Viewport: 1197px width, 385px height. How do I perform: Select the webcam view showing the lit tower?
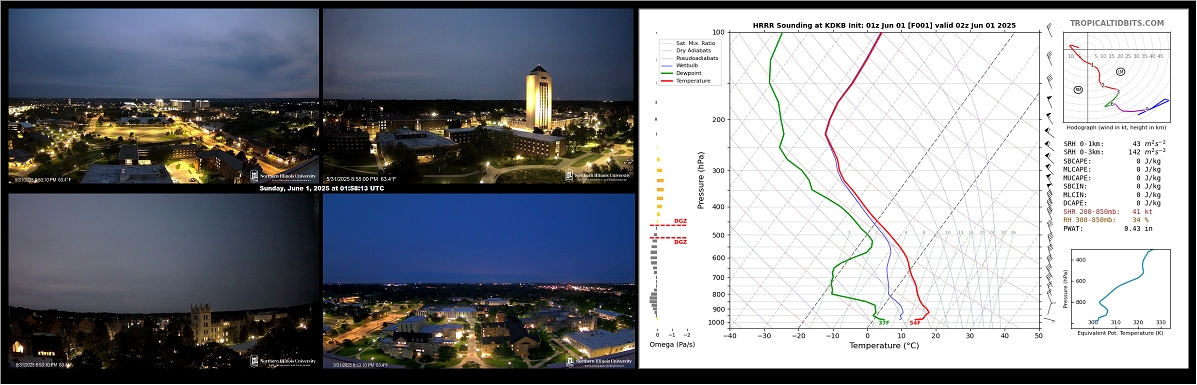coord(479,96)
